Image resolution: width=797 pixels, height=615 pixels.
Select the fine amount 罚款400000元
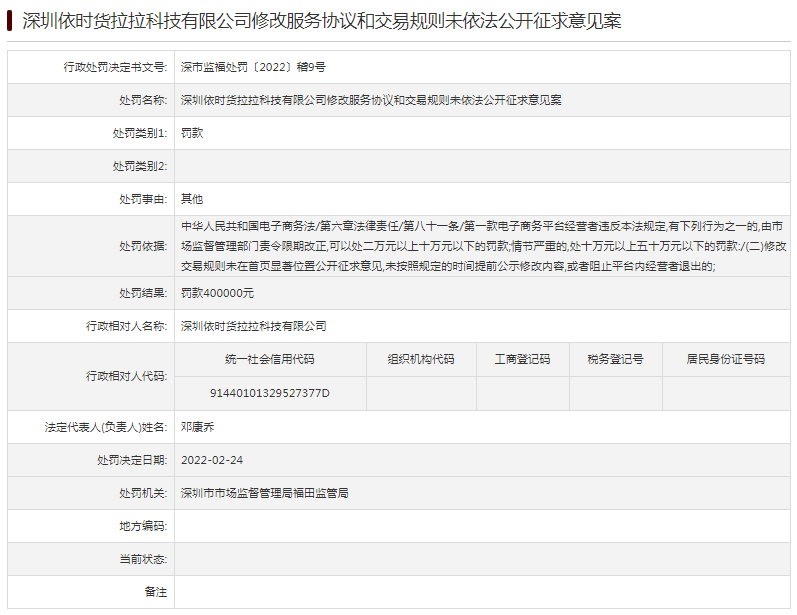(x=217, y=293)
